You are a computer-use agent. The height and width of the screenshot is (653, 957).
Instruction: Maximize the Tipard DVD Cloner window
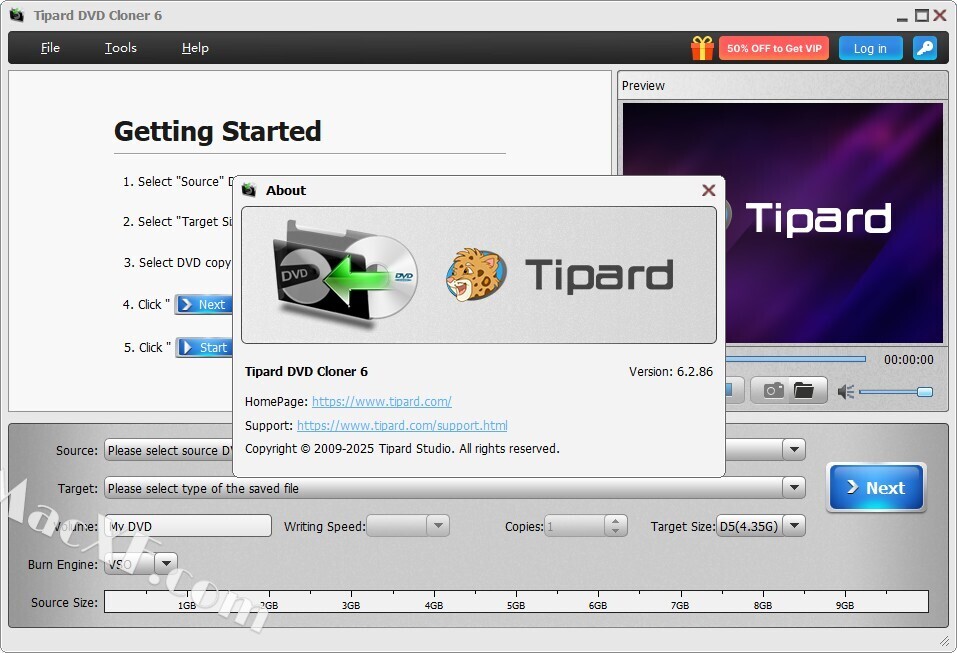pos(922,15)
